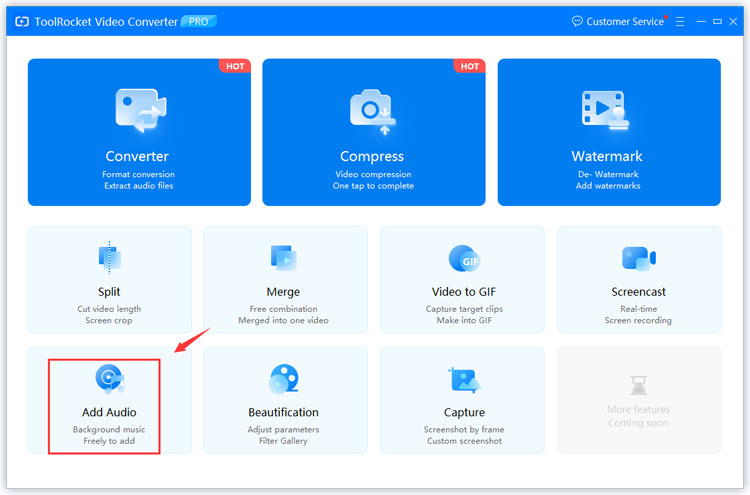The image size is (750, 495).
Task: Select the Add Audio title label
Action: (x=109, y=412)
